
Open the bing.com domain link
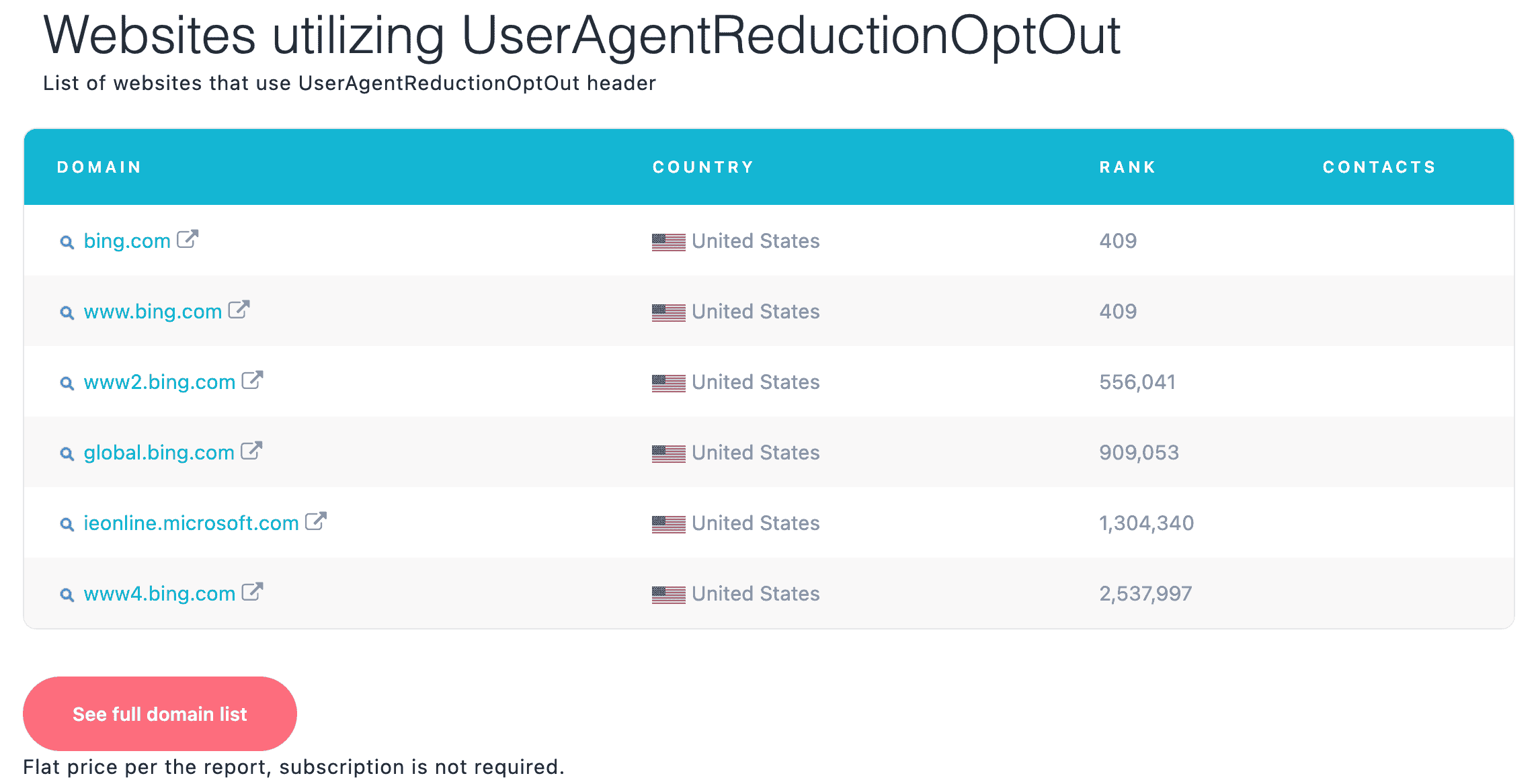point(127,241)
